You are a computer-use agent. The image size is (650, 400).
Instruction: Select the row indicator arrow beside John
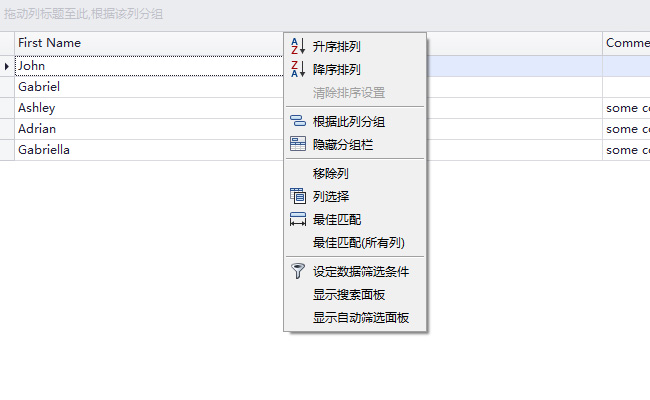[7, 66]
